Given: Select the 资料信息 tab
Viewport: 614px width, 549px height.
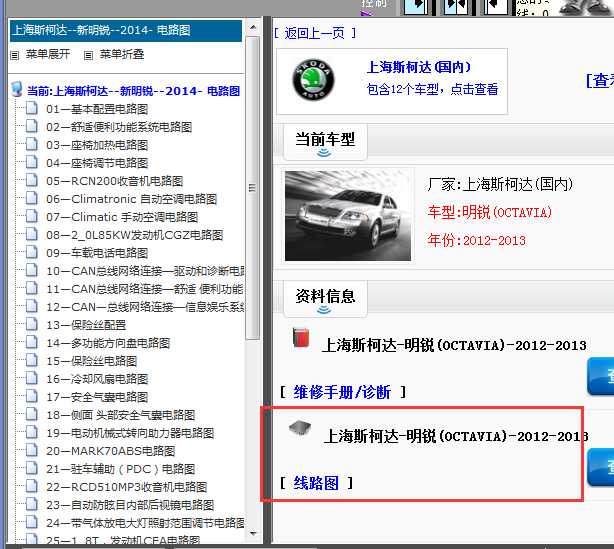Looking at the screenshot, I should click(x=324, y=296).
